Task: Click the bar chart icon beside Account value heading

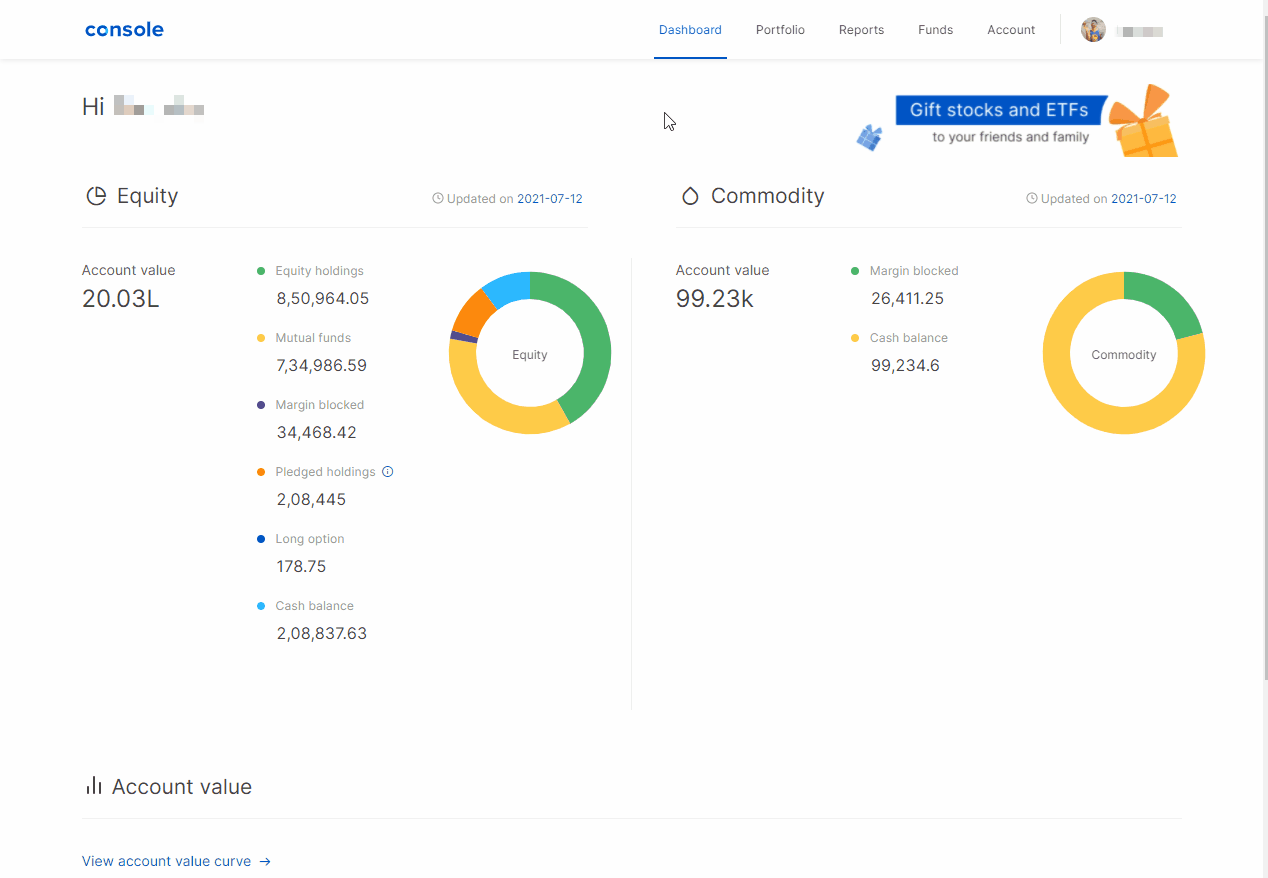Action: click(93, 786)
